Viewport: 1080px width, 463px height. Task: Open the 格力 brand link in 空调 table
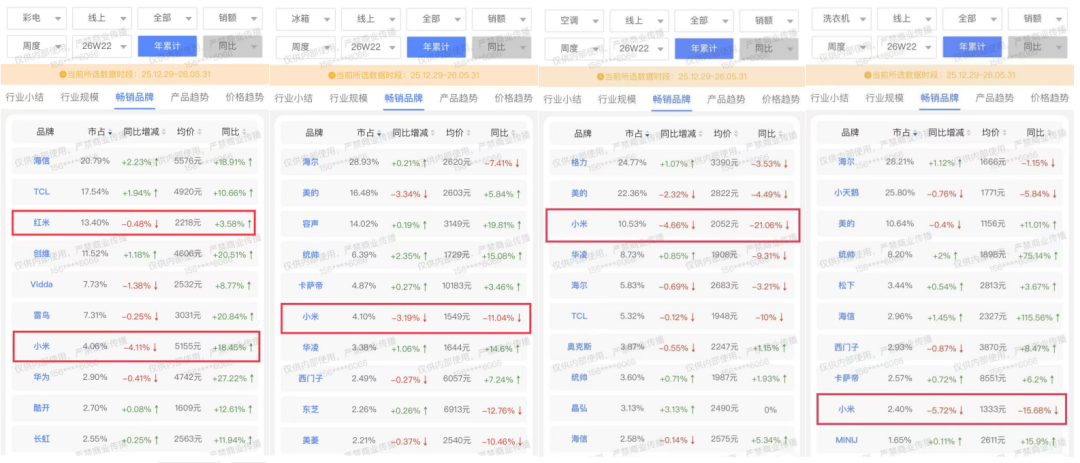pos(579,163)
